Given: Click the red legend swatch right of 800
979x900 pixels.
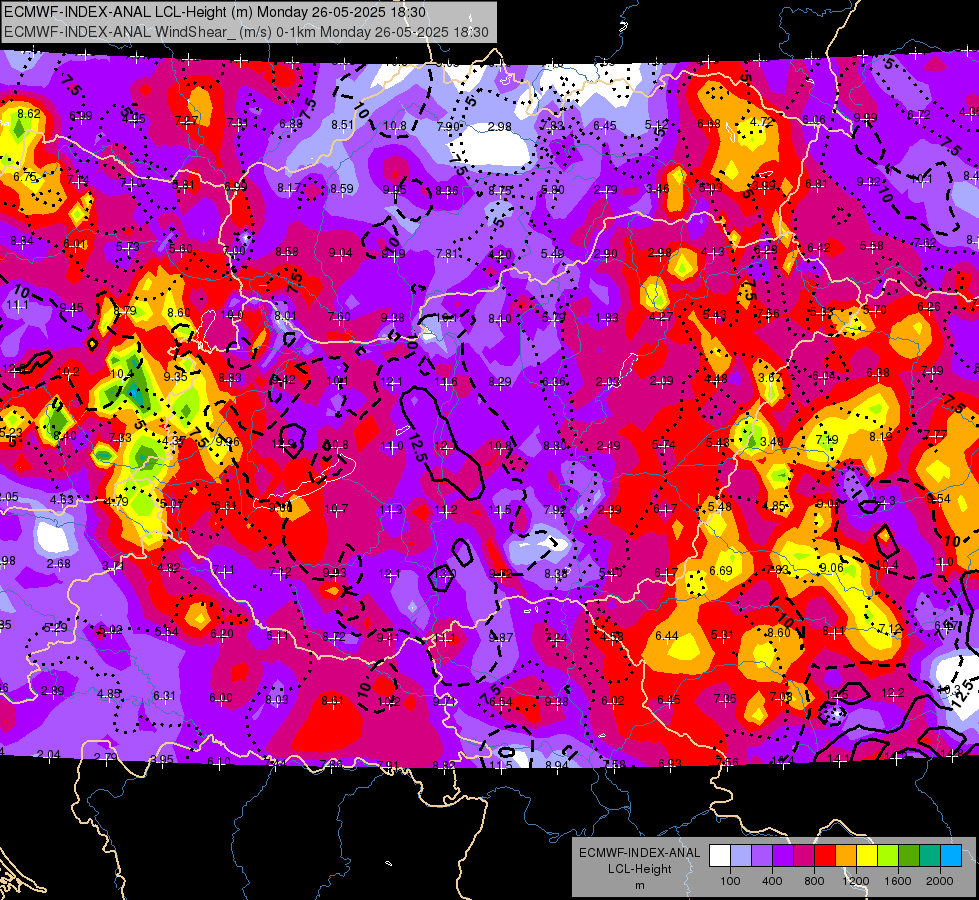Looking at the screenshot, I should [x=825, y=856].
